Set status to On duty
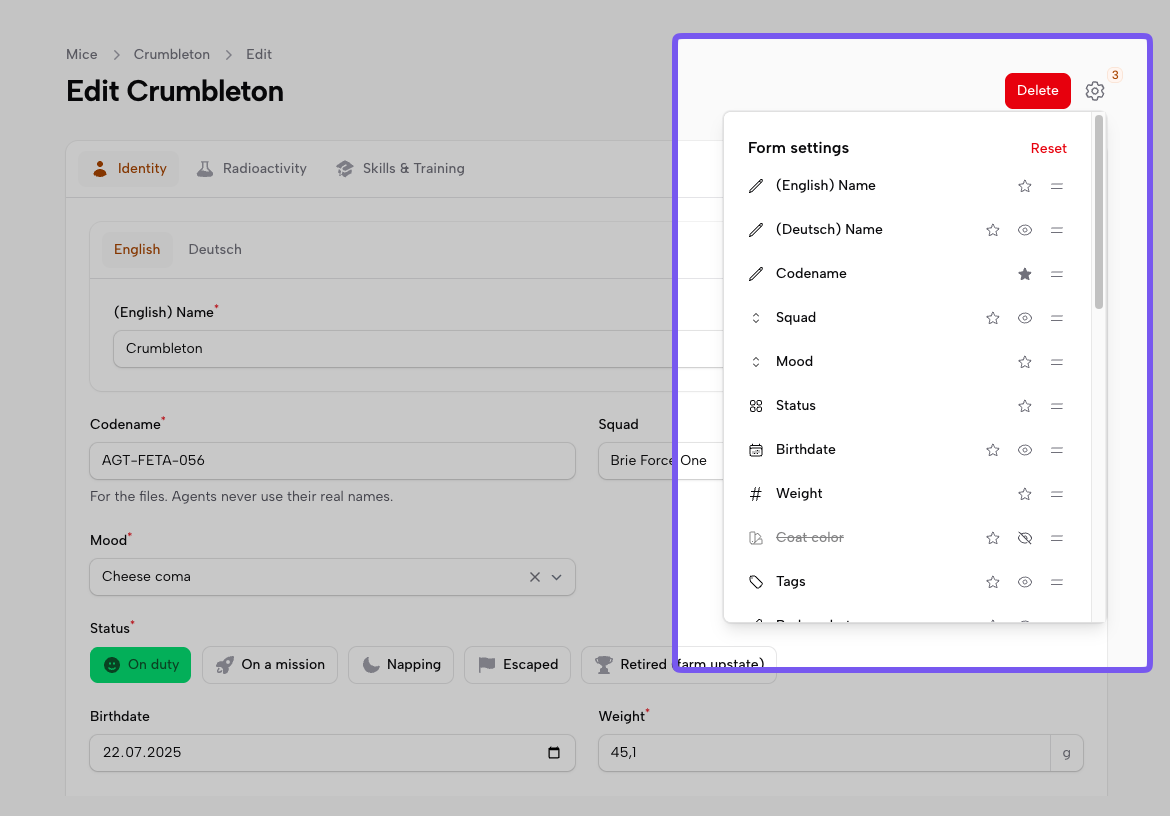 point(140,665)
